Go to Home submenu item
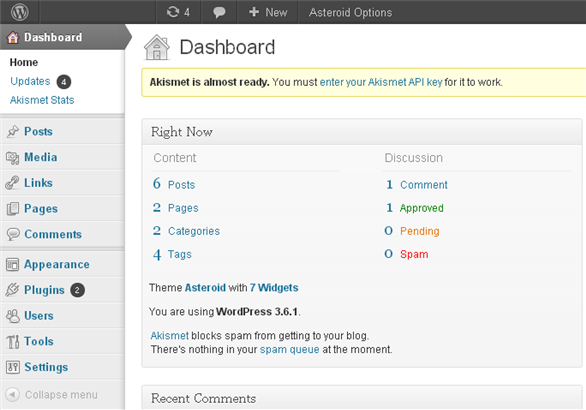 click(24, 62)
